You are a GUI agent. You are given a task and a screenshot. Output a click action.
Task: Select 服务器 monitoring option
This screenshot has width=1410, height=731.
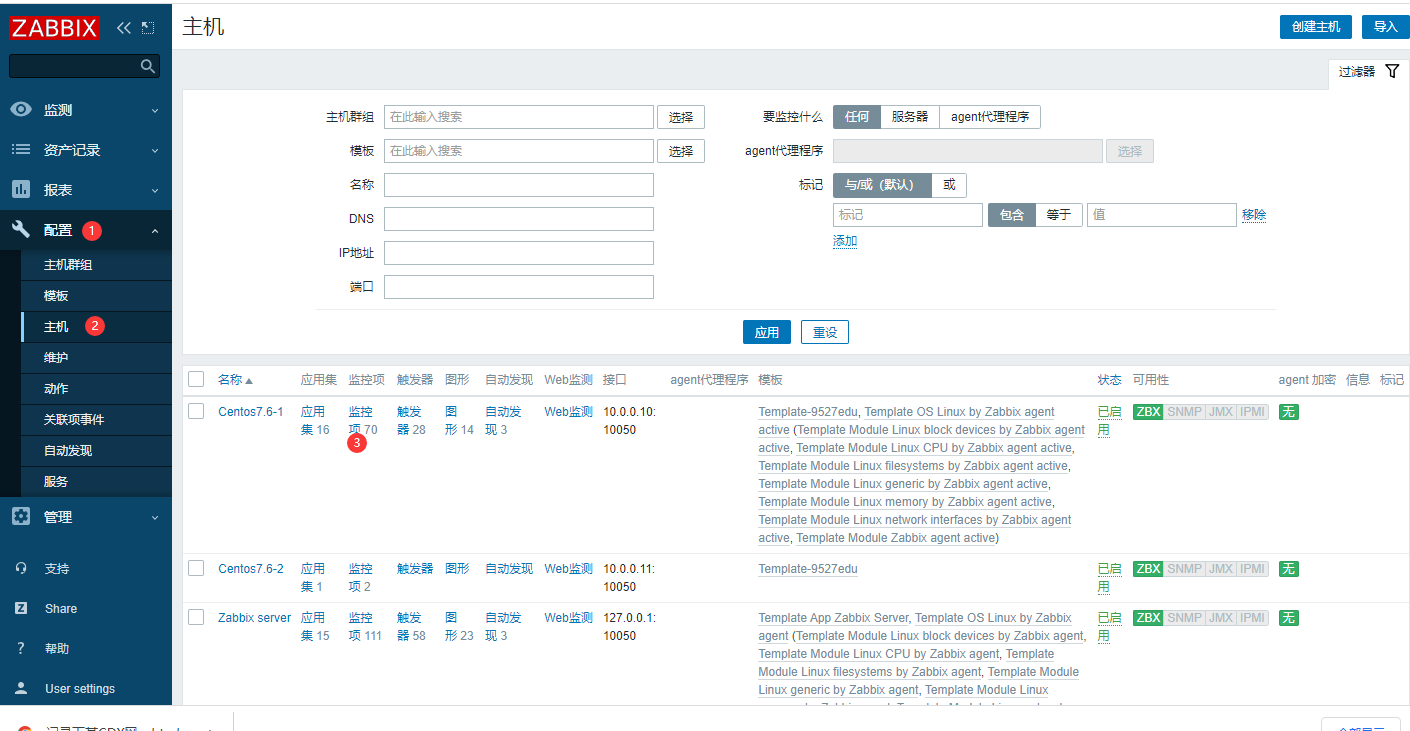coord(910,117)
